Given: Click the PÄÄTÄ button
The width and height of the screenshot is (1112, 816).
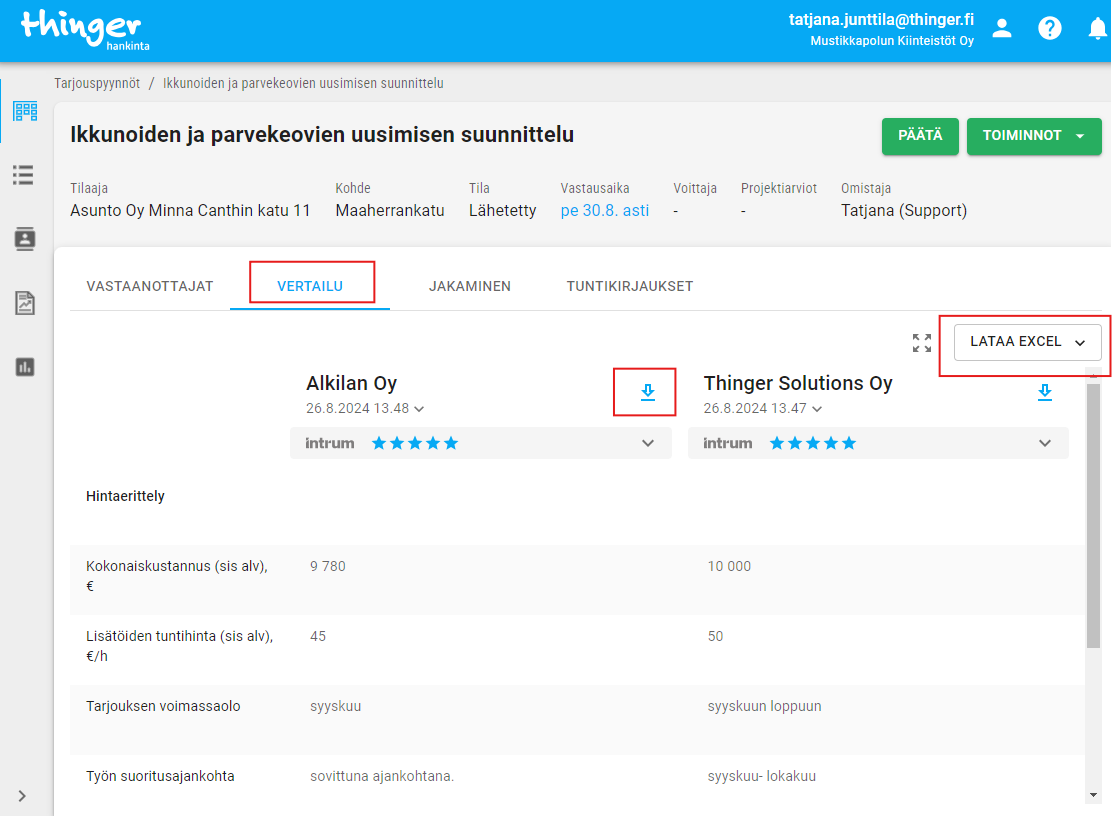Looking at the screenshot, I should [x=920, y=135].
